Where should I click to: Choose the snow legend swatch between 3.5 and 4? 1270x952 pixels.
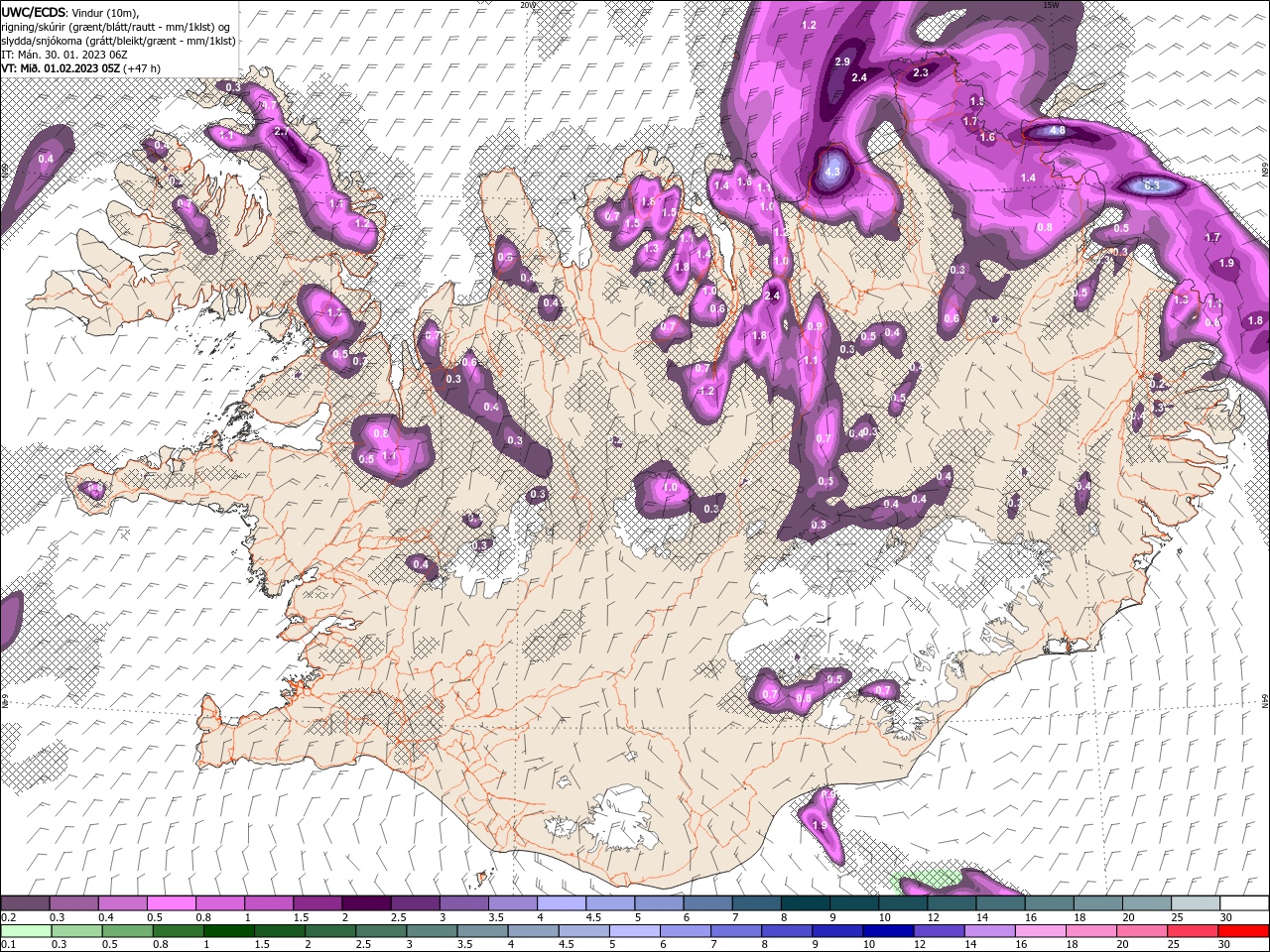click(x=512, y=902)
